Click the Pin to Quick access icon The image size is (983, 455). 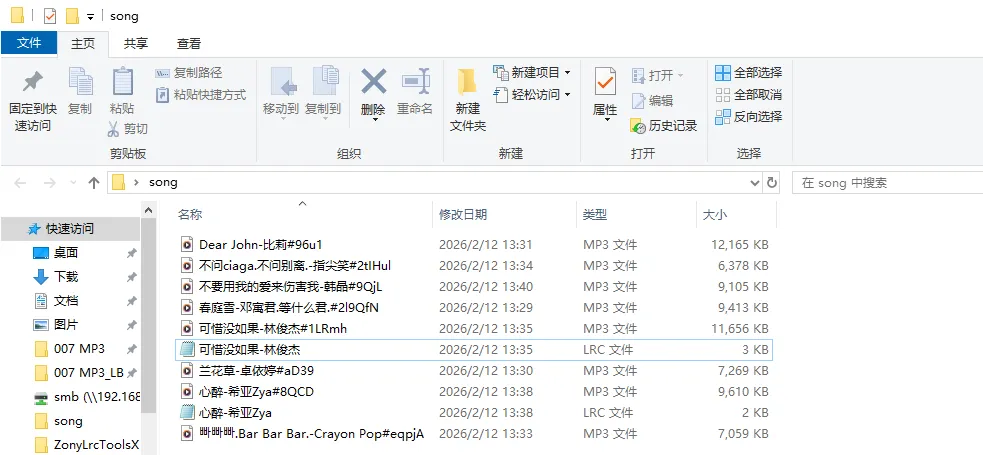(x=33, y=82)
